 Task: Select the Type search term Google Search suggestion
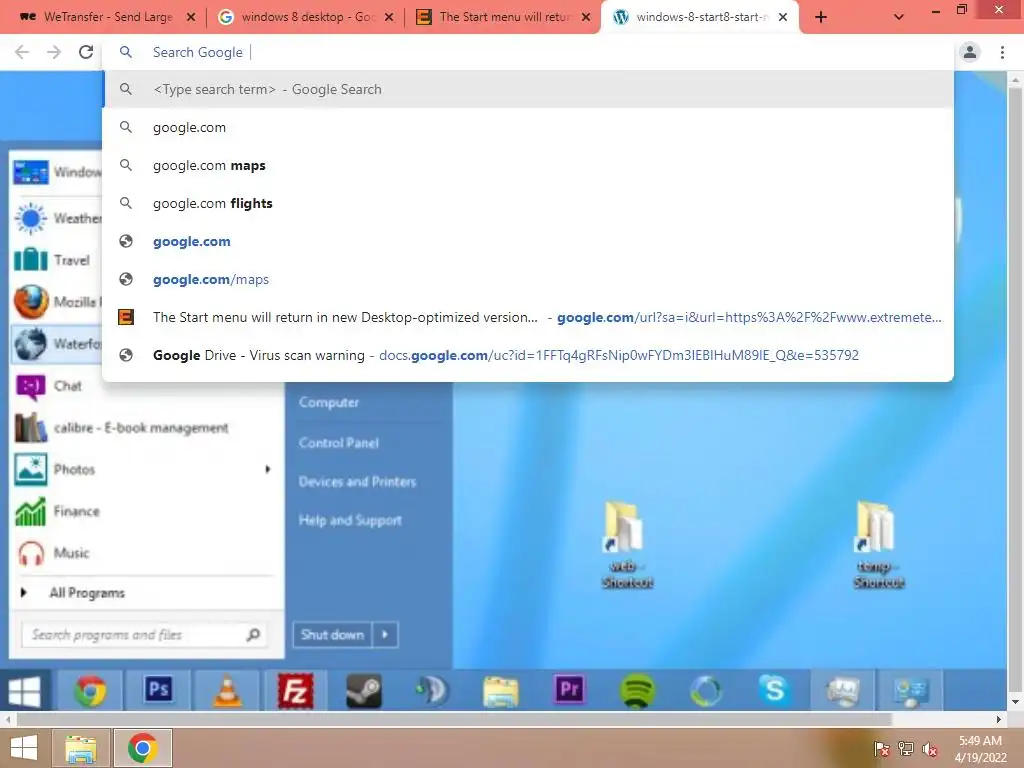[x=528, y=89]
